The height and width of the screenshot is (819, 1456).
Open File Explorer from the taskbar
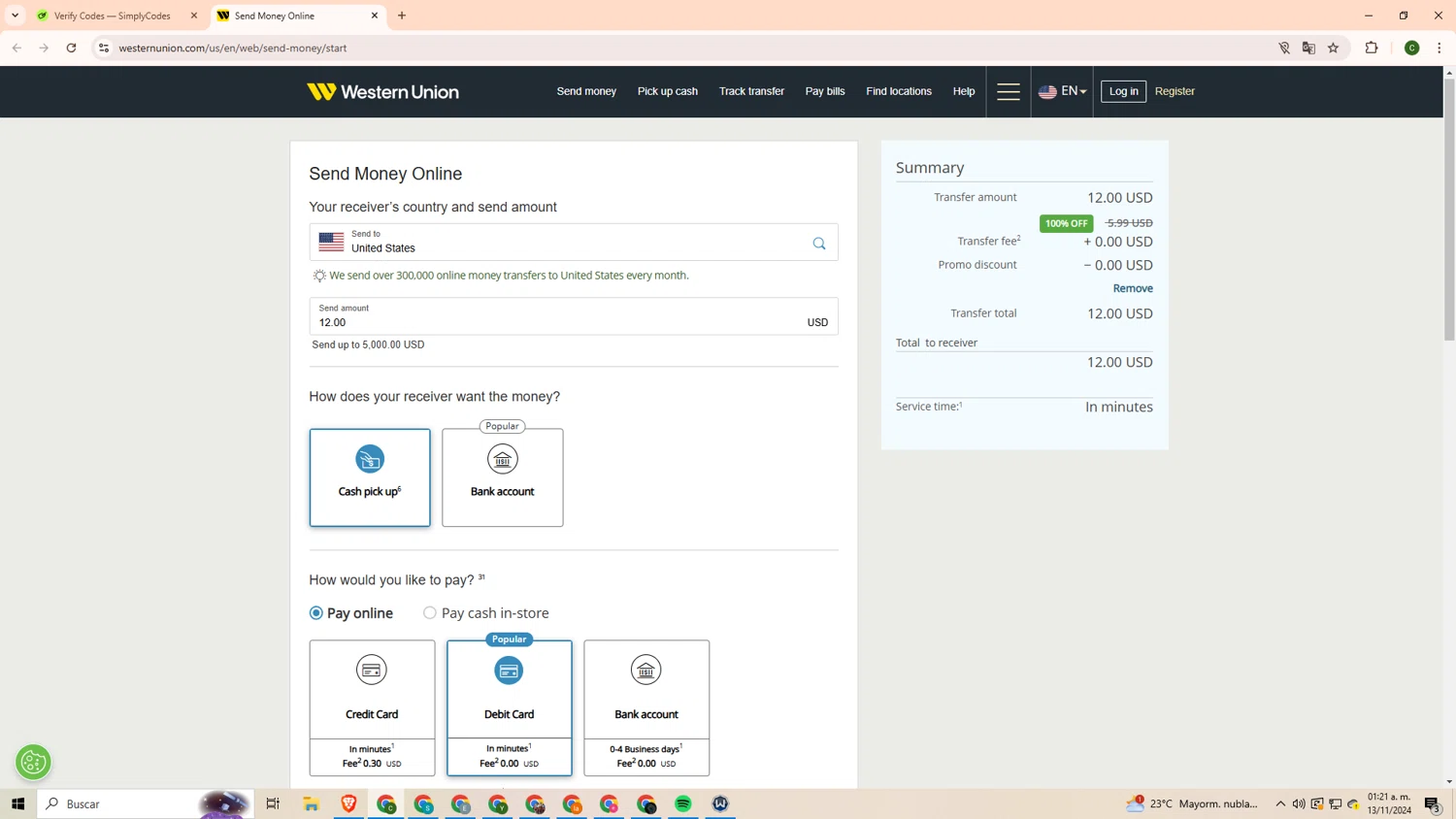(311, 803)
